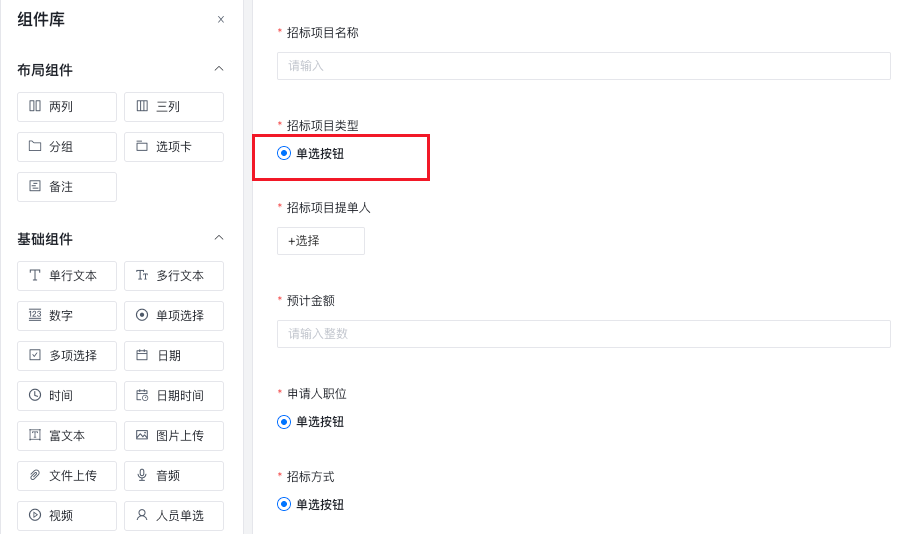This screenshot has height=534, width=920.
Task: Click the number (数字) component icon
Action: click(x=35, y=315)
